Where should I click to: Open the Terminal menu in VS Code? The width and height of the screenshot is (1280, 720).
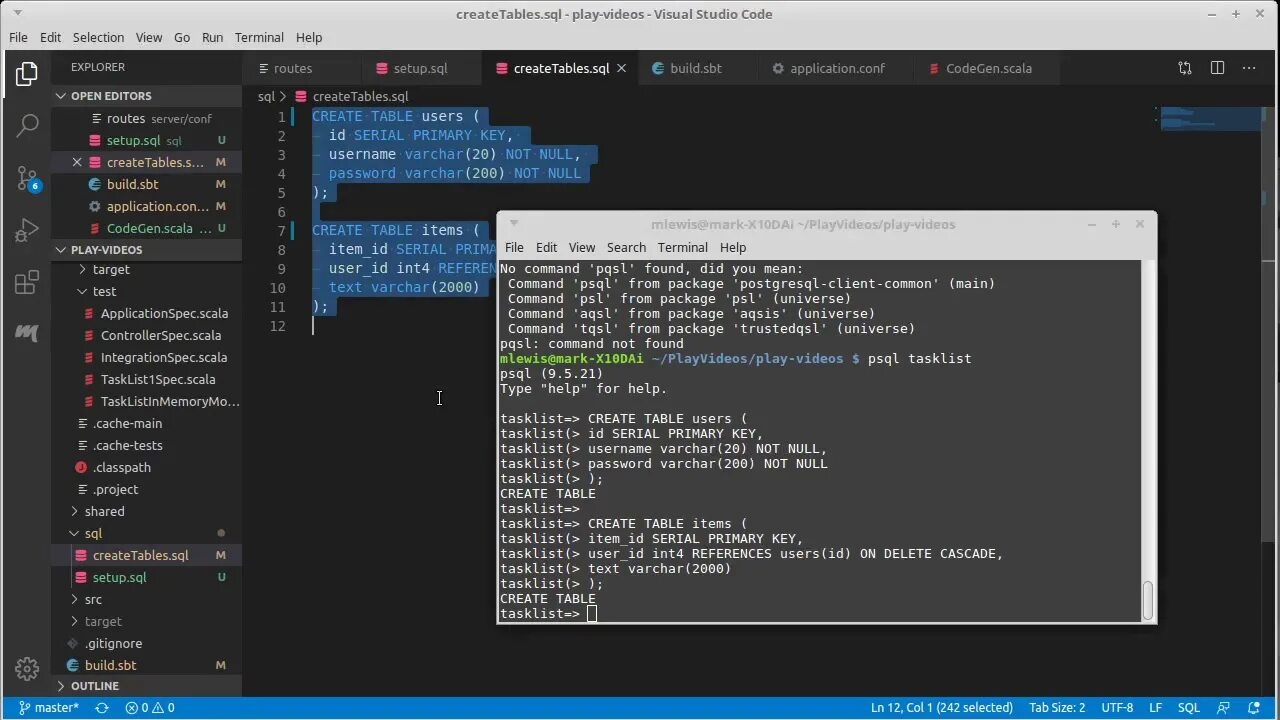coord(259,37)
